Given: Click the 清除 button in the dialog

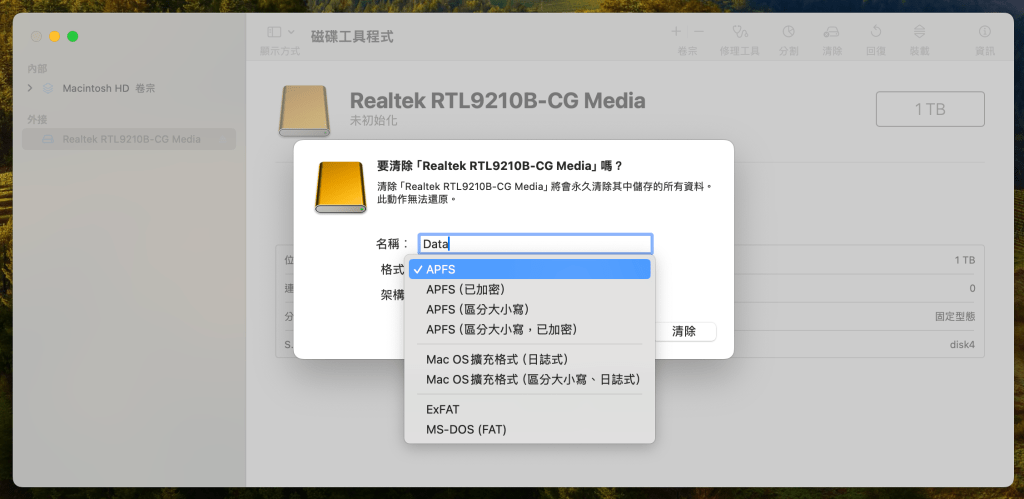Looking at the screenshot, I should pos(684,331).
